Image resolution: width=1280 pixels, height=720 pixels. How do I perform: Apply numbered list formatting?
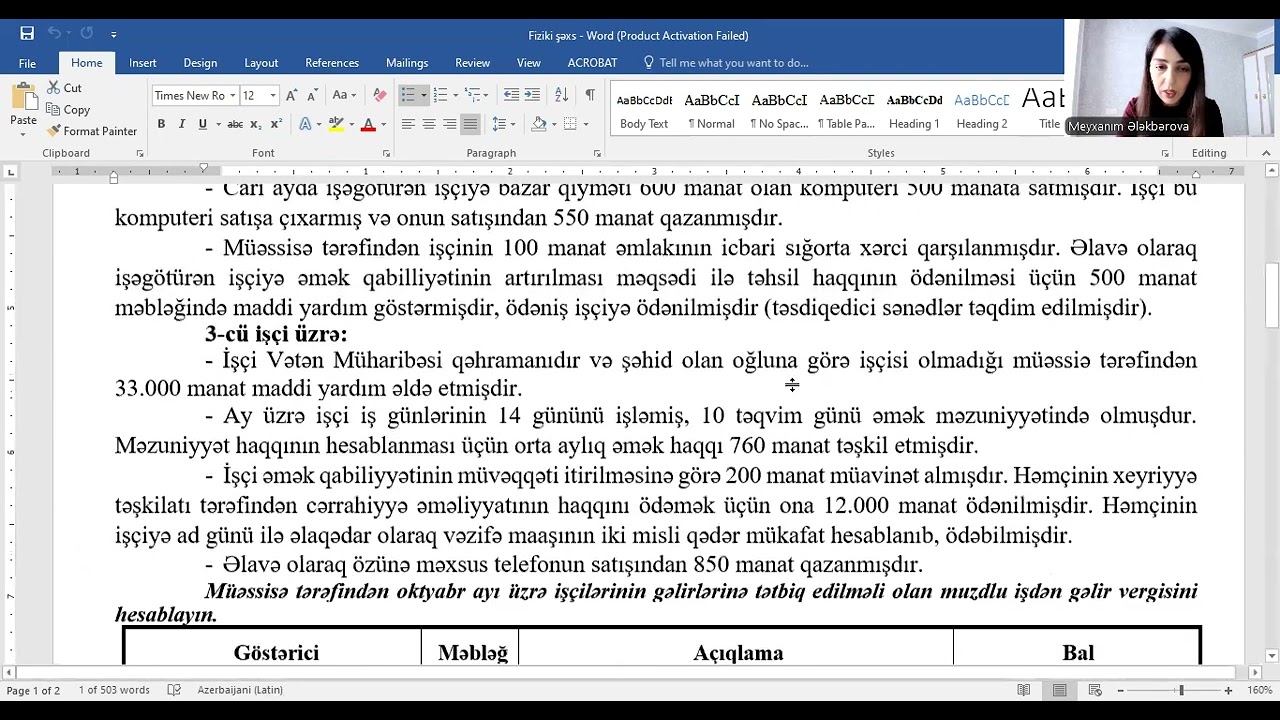(x=440, y=95)
